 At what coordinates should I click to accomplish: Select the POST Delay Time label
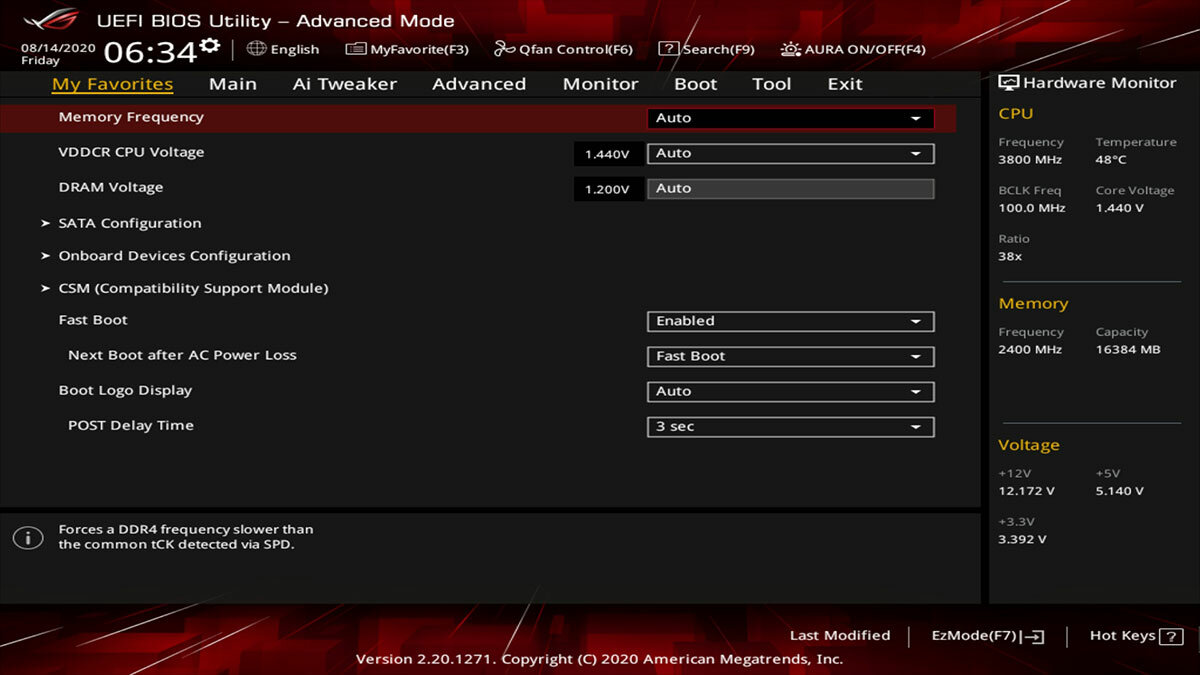(x=131, y=425)
